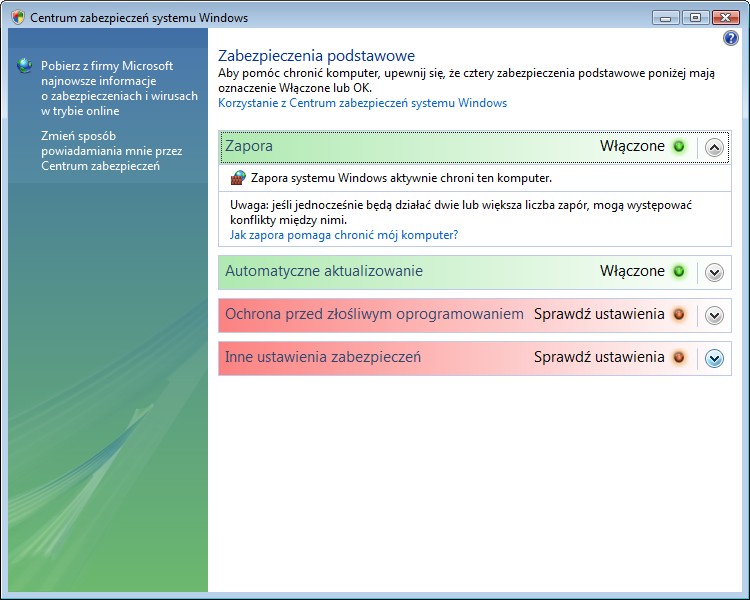Click Sprawdź ustawienia in Ochrona przed złośliwym row

click(599, 314)
